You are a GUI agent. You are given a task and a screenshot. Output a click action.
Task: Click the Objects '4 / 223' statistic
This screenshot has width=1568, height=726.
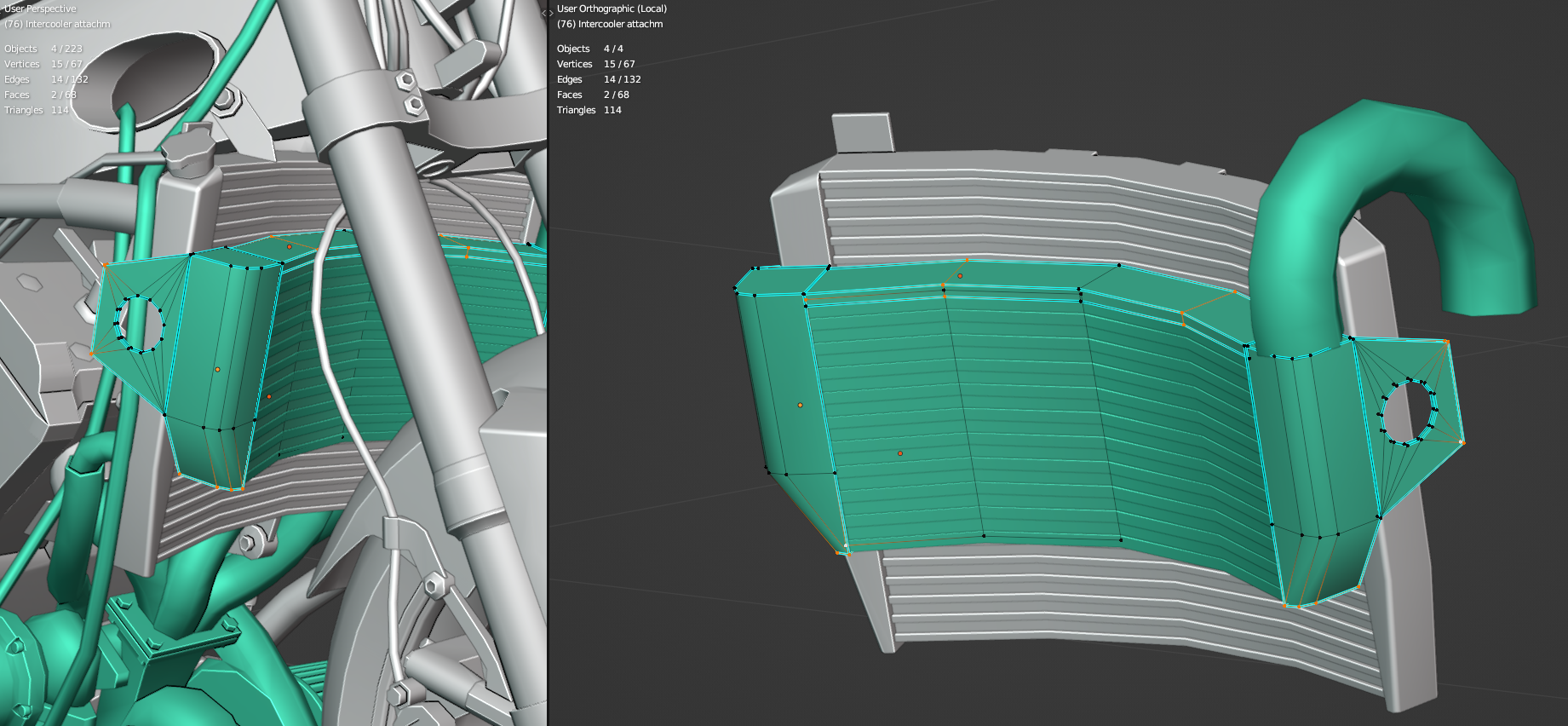66,49
